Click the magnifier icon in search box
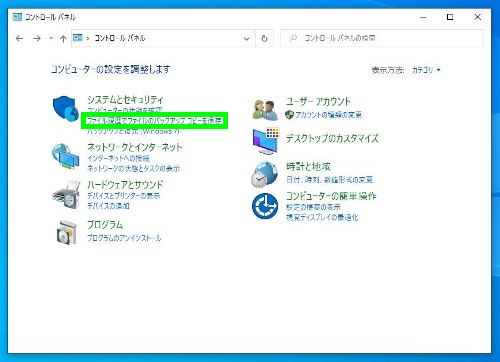 293,38
